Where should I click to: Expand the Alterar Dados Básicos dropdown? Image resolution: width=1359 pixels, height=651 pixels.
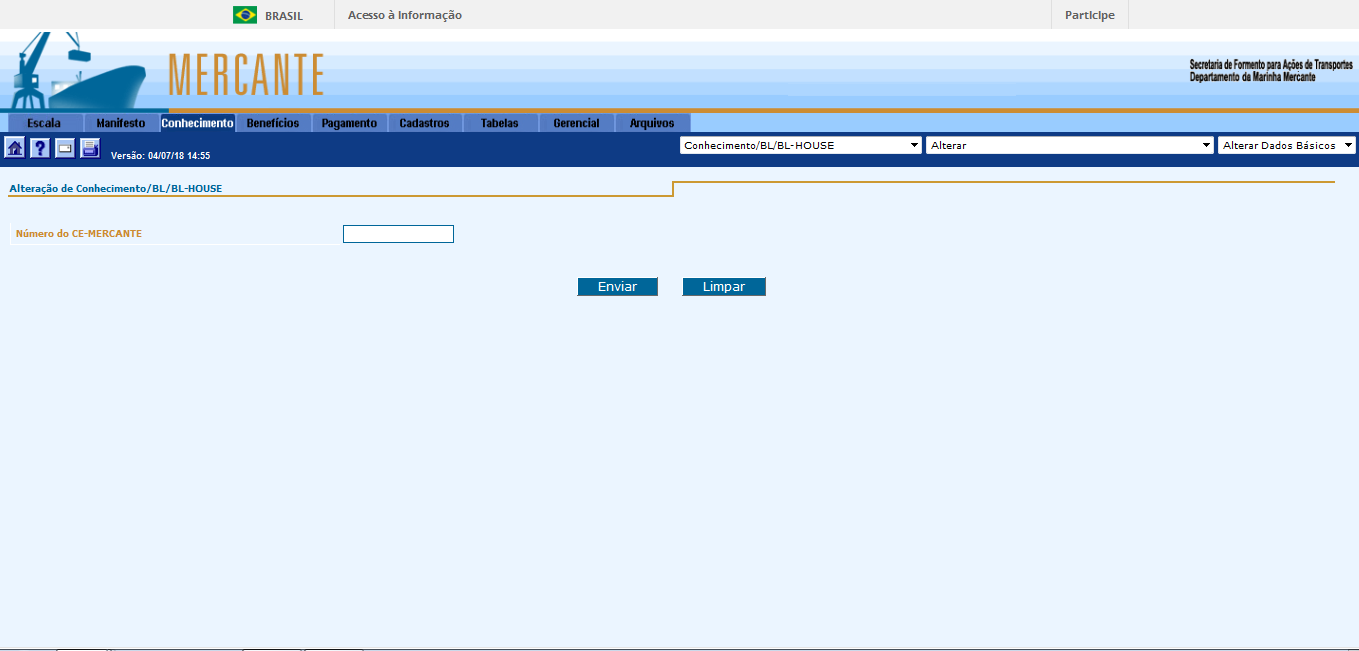1287,145
